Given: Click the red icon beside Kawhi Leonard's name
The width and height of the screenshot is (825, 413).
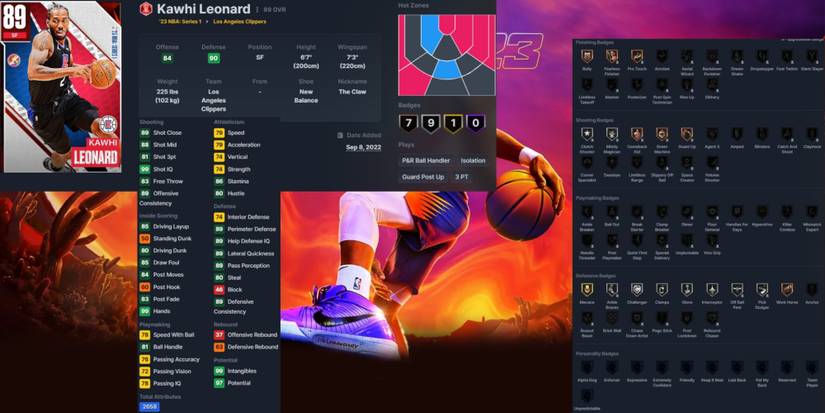Looking at the screenshot, I should click(145, 9).
